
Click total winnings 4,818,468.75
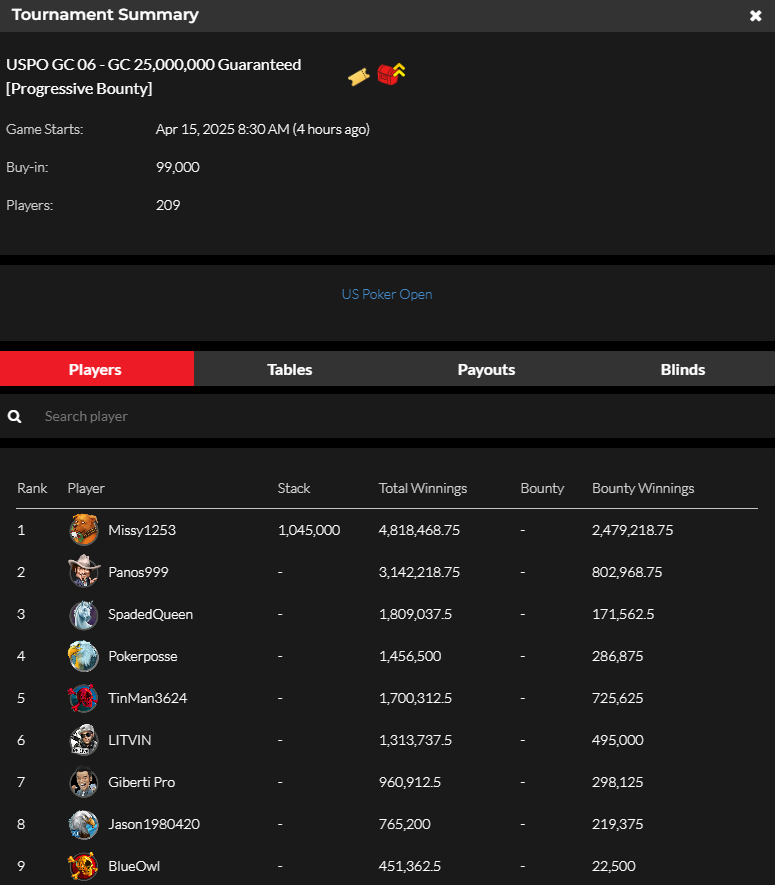click(419, 530)
